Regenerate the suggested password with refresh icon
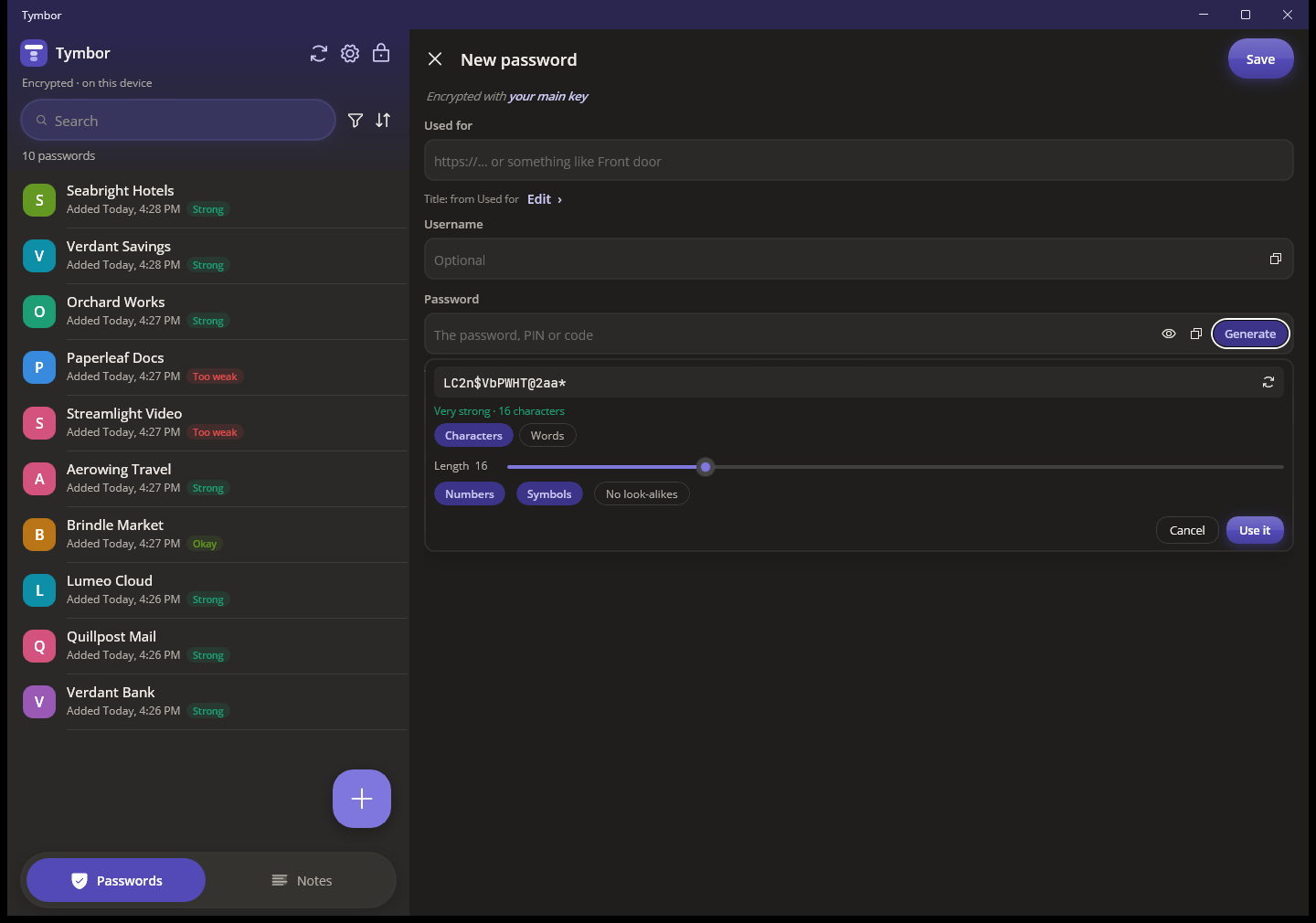The width and height of the screenshot is (1316, 923). 1268,383
